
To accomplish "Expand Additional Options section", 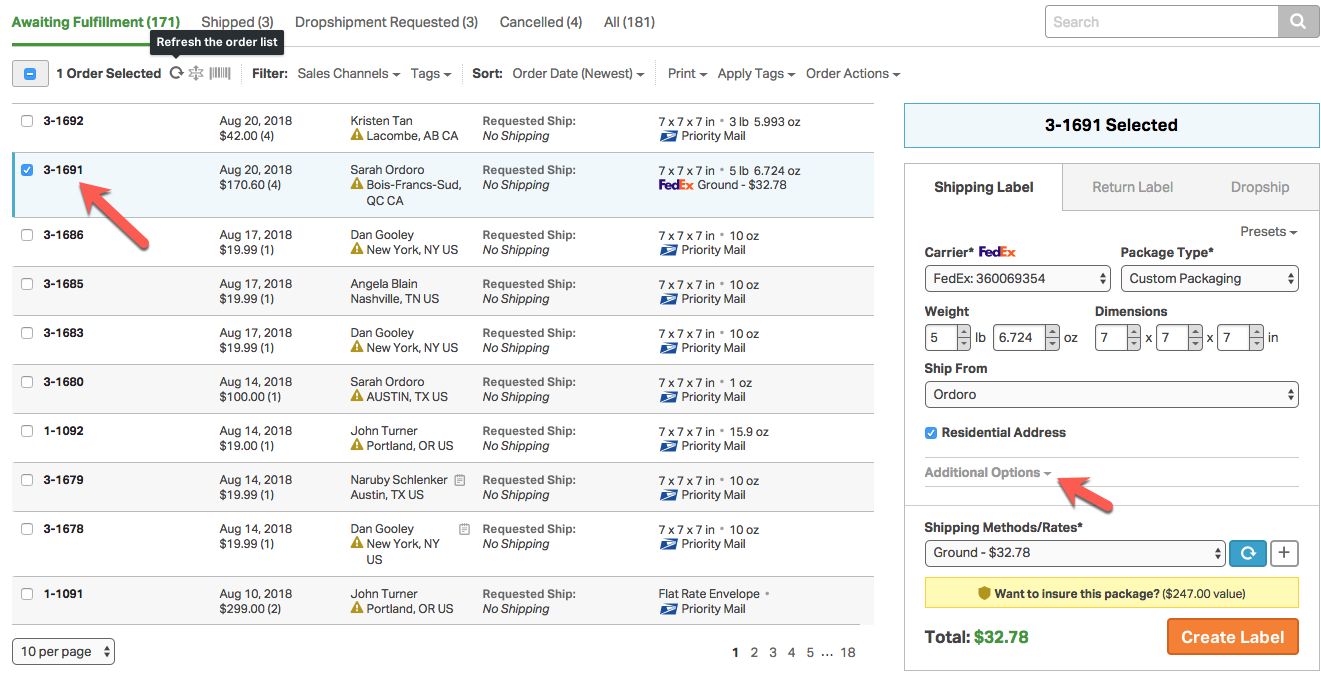I will coord(987,473).
